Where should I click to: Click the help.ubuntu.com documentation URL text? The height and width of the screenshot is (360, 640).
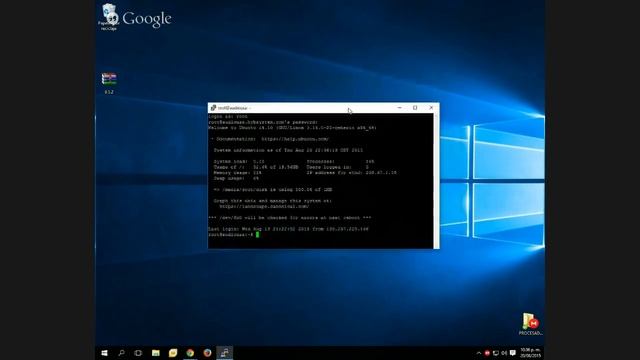tap(295, 139)
